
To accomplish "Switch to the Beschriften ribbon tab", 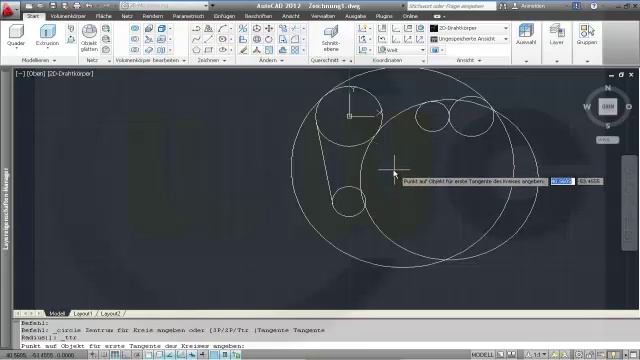I will click(258, 16).
